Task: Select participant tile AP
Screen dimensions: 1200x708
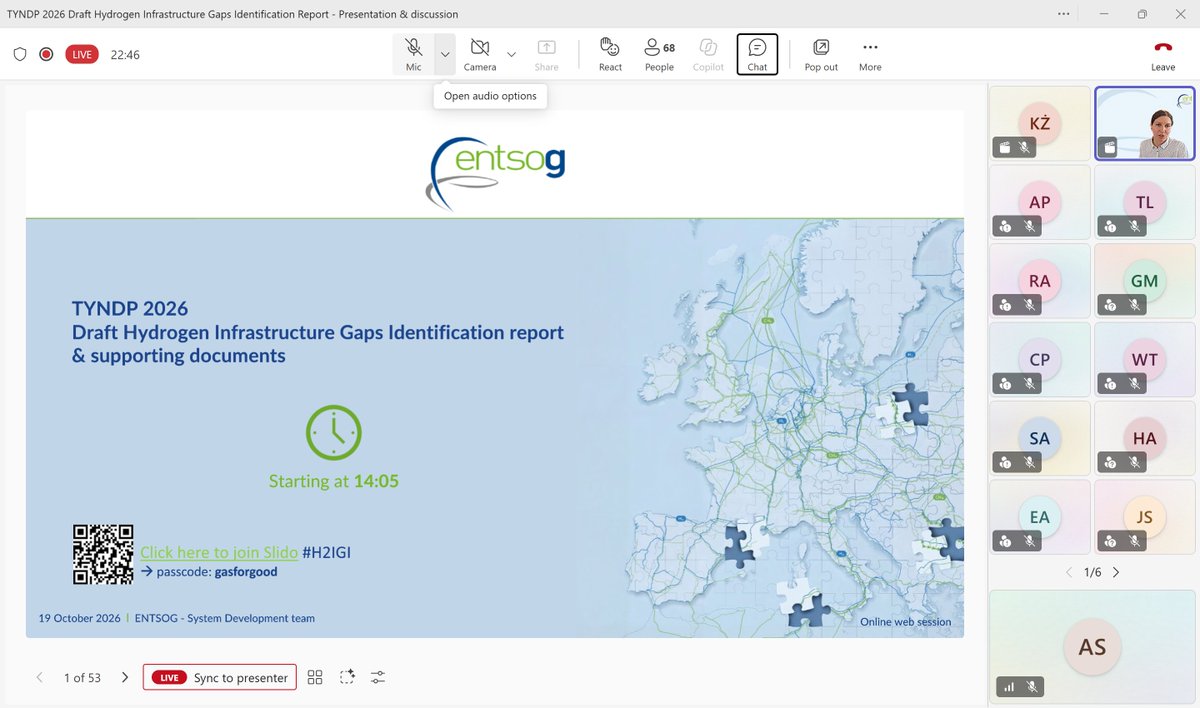Action: point(1040,202)
